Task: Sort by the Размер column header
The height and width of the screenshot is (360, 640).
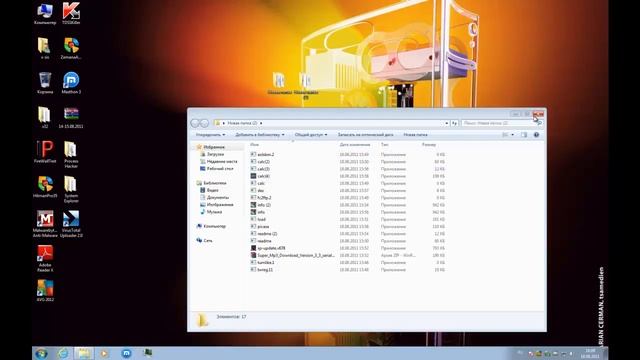Action: 429,144
